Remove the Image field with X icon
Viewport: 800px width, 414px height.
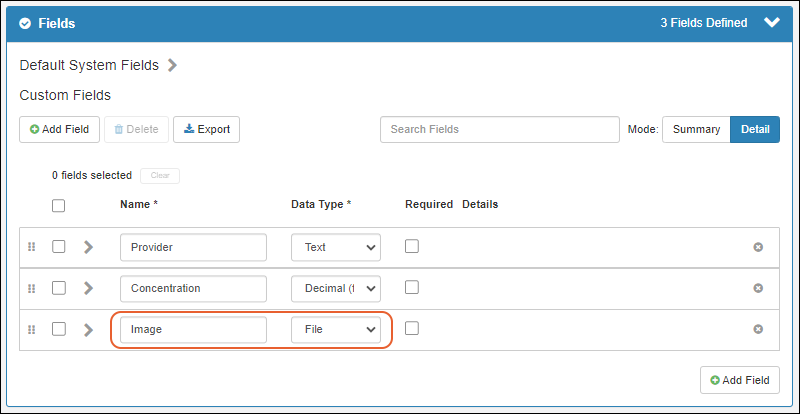[758, 329]
